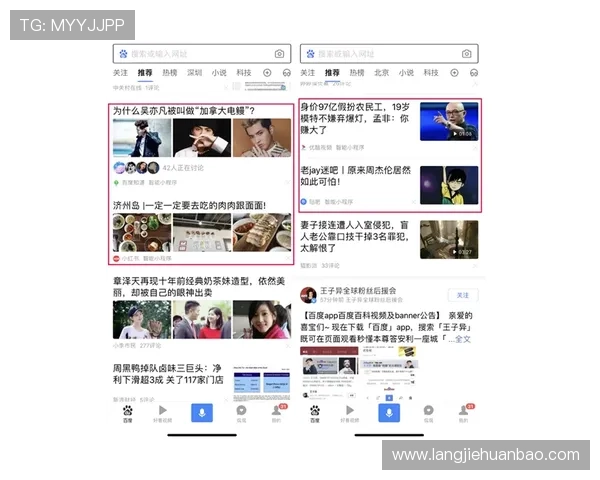This screenshot has width=600, height=480.
Task: Open article 济州岛一定要去吃的肉肉银面面
Action: point(189,206)
